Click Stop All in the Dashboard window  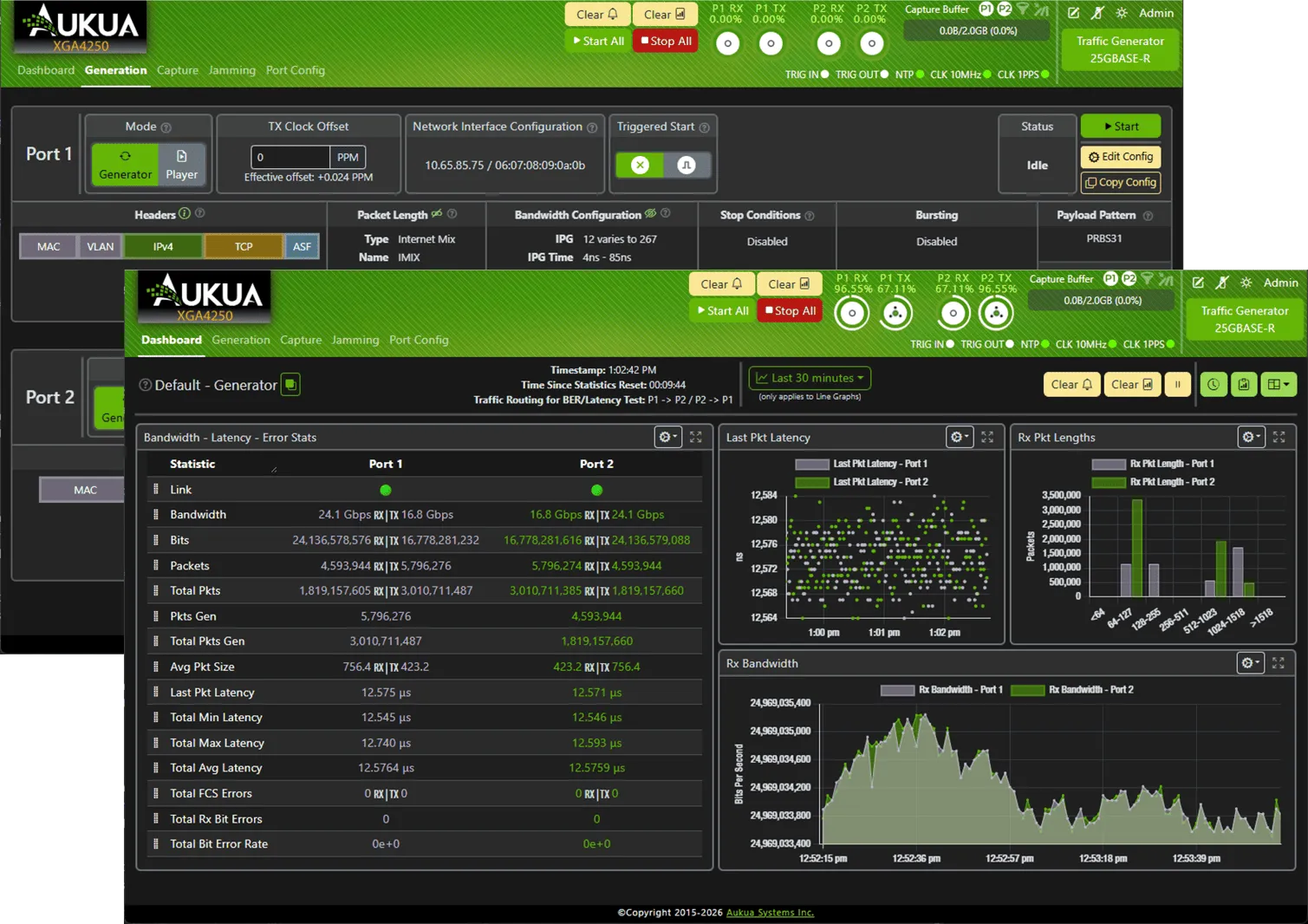[790, 310]
